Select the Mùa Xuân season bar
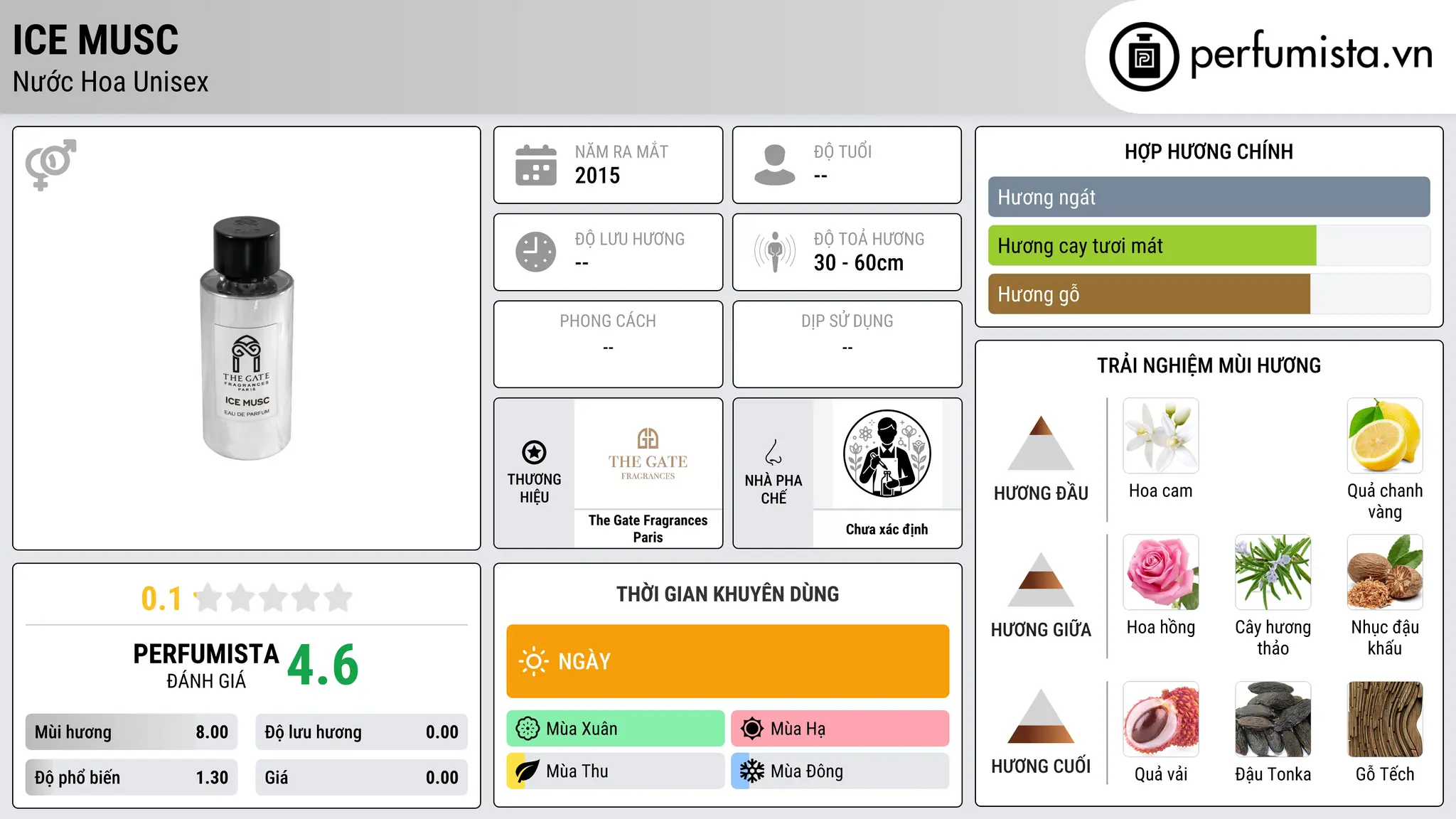 point(616,729)
